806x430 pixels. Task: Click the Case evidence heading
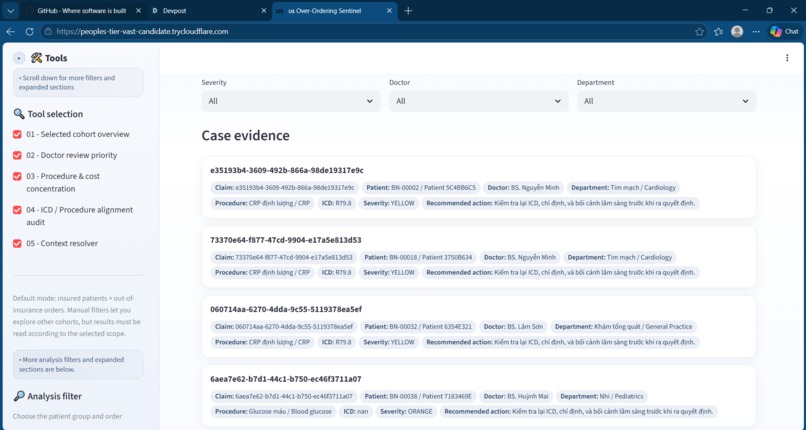pos(245,135)
